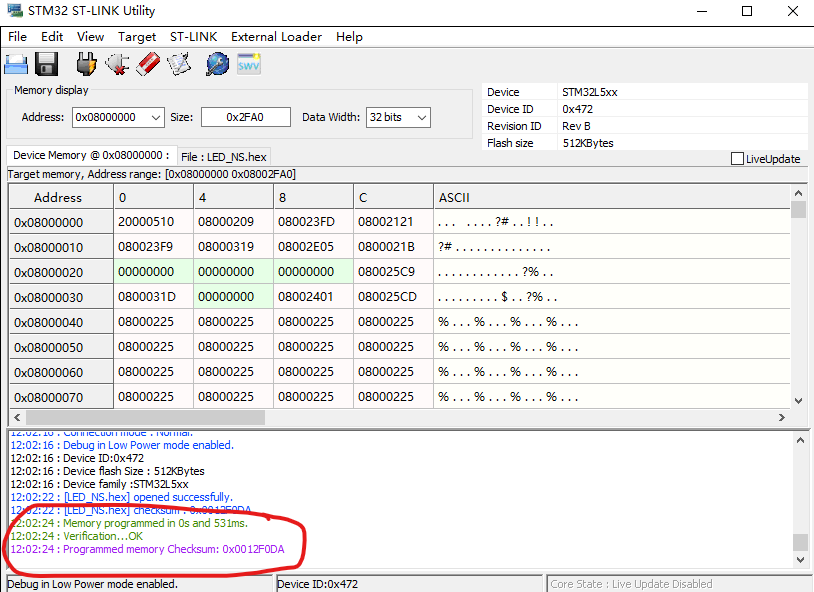The image size is (814, 592).
Task: Select memory cell 08000319
Action: pos(233,247)
